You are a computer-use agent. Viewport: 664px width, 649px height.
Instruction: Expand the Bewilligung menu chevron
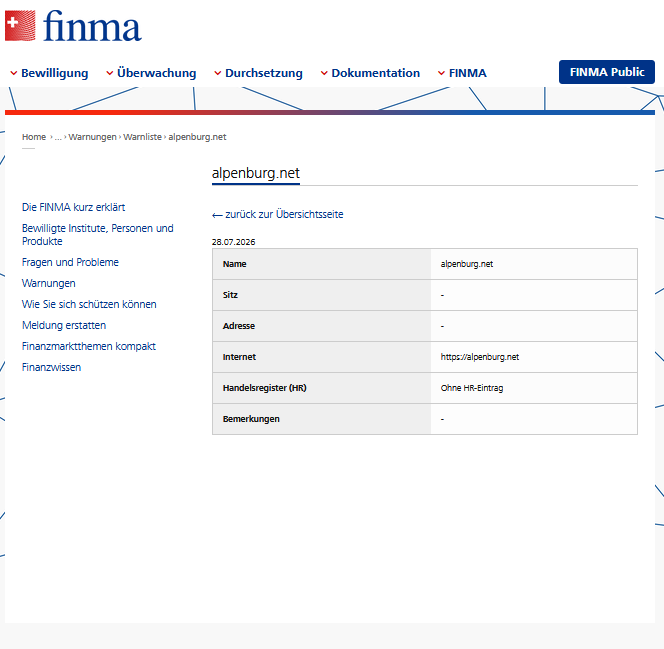pyautogui.click(x=14, y=73)
